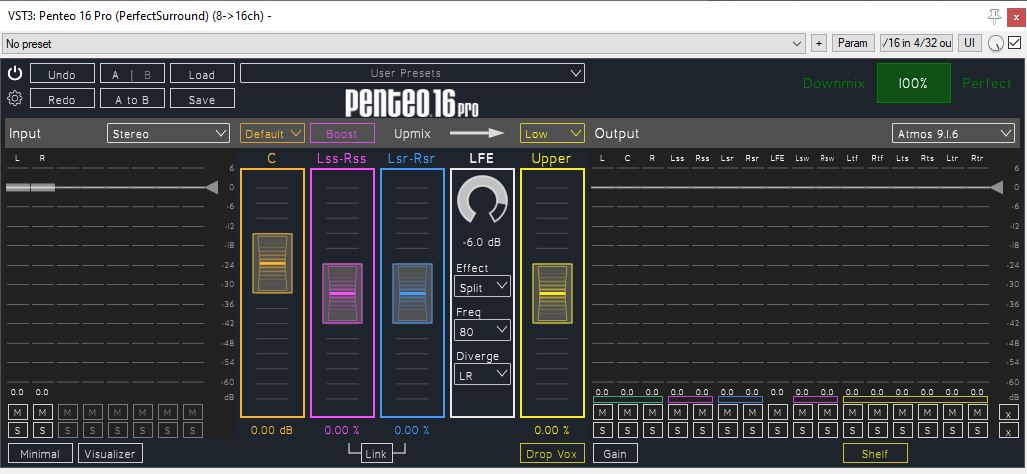Viewport: 1027px width, 474px height.
Task: Open the Input Stereo format dropdown
Action: tap(169, 133)
